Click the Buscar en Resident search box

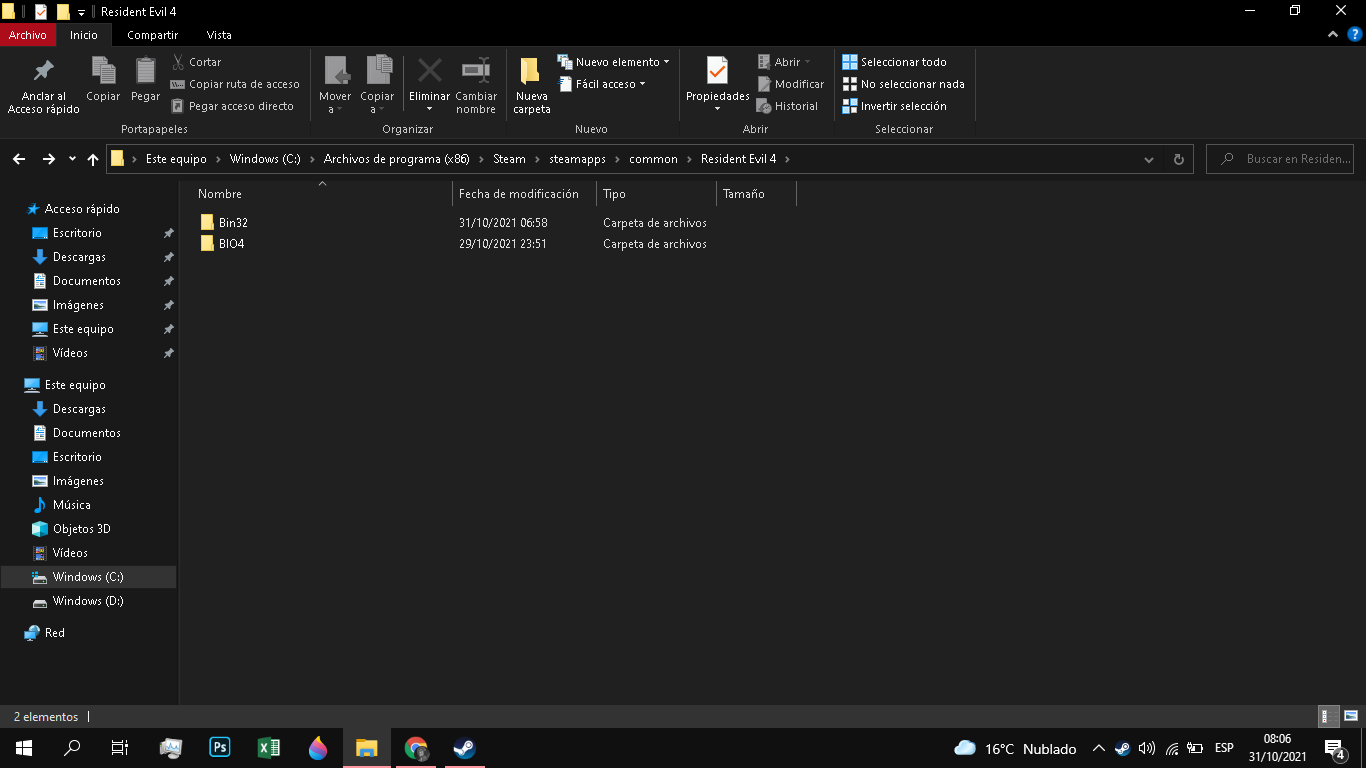click(1281, 159)
